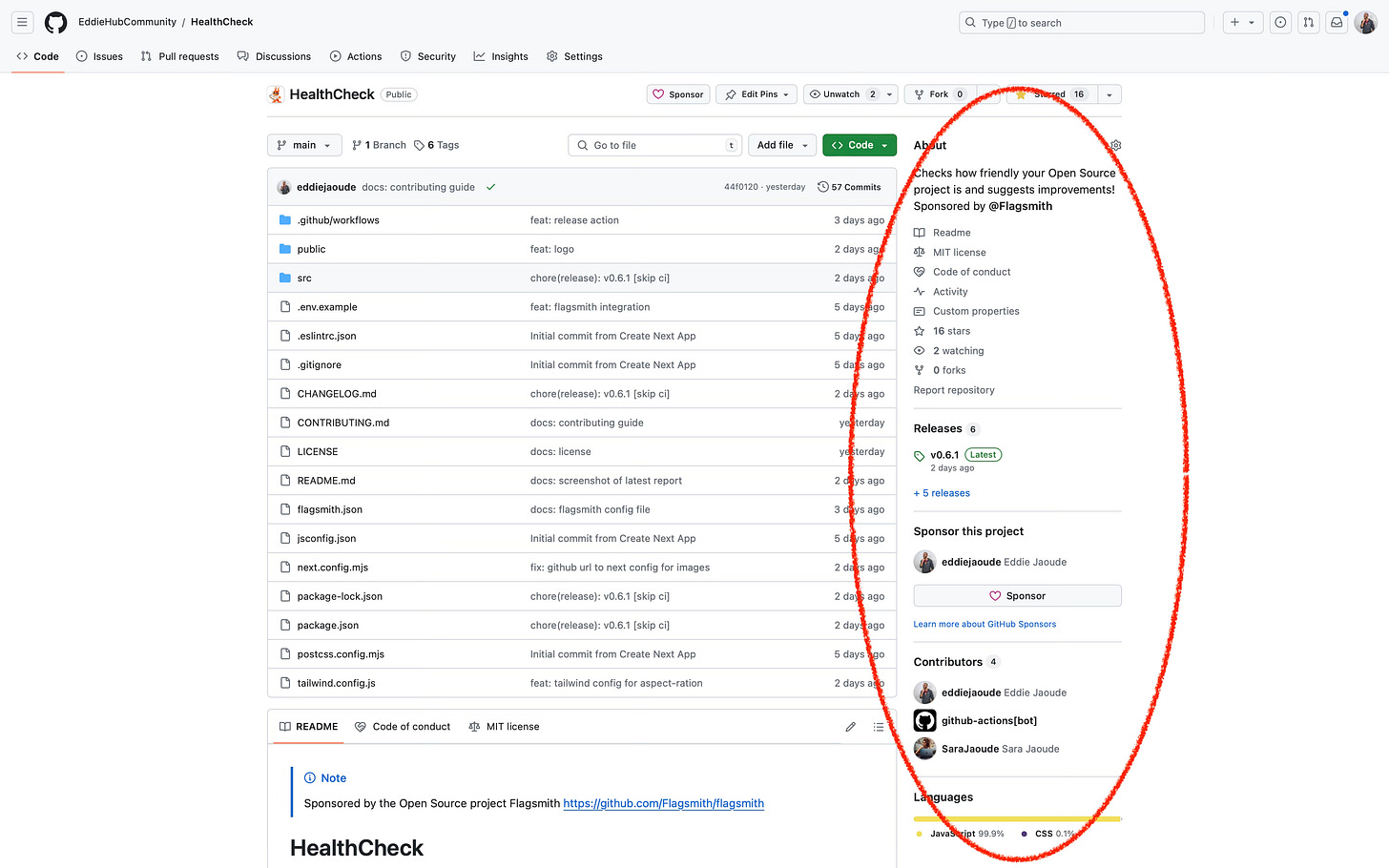This screenshot has height=868, width=1389.
Task: Click the GitHub logo icon
Action: (x=56, y=22)
